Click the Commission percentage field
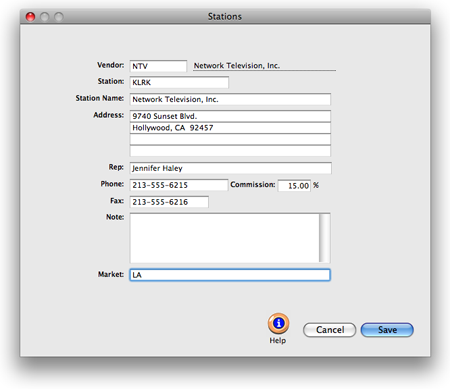 [x=294, y=186]
